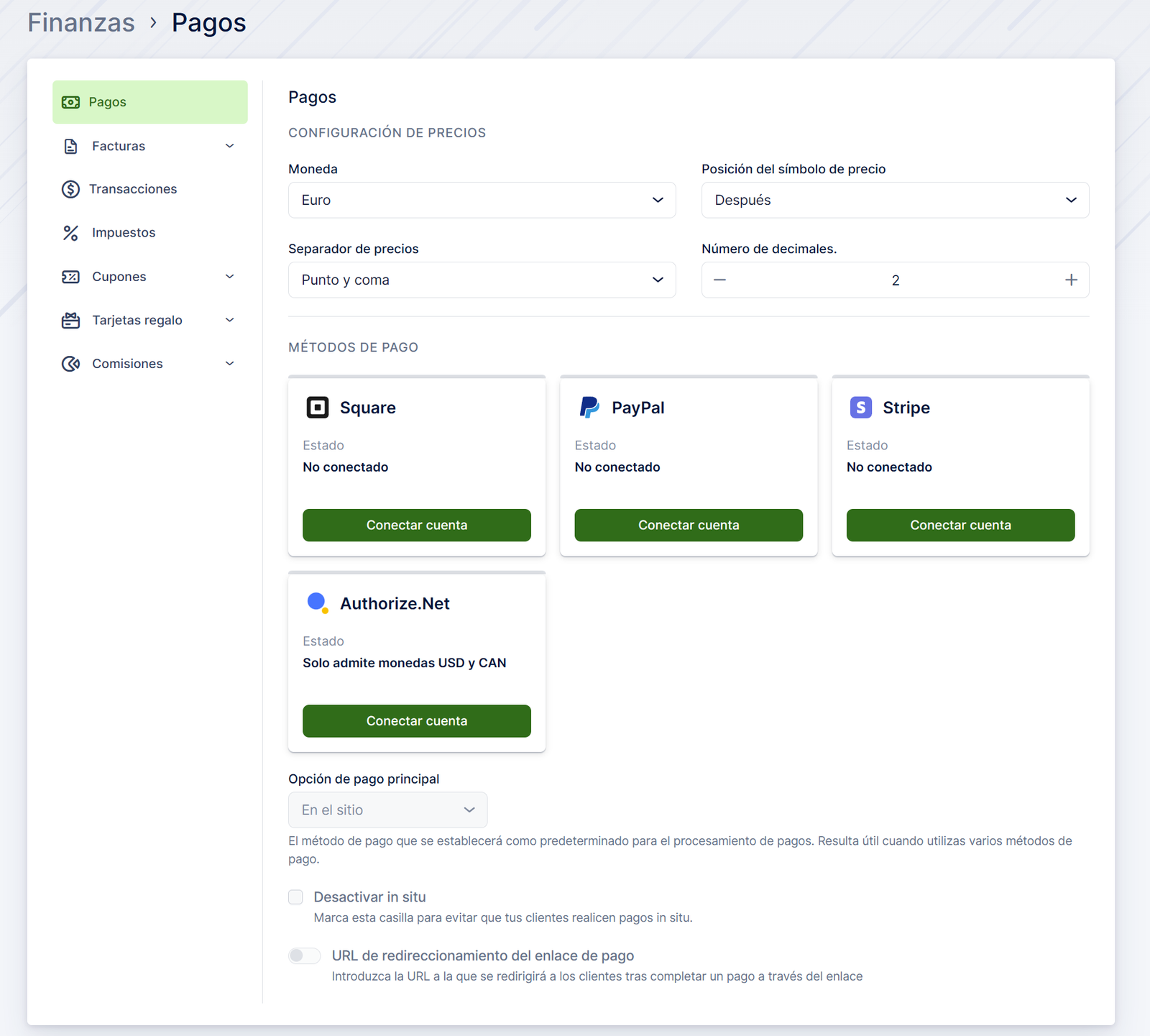The height and width of the screenshot is (1036, 1150).
Task: Enable URL de redireccionamiento toggle switch
Action: [304, 955]
